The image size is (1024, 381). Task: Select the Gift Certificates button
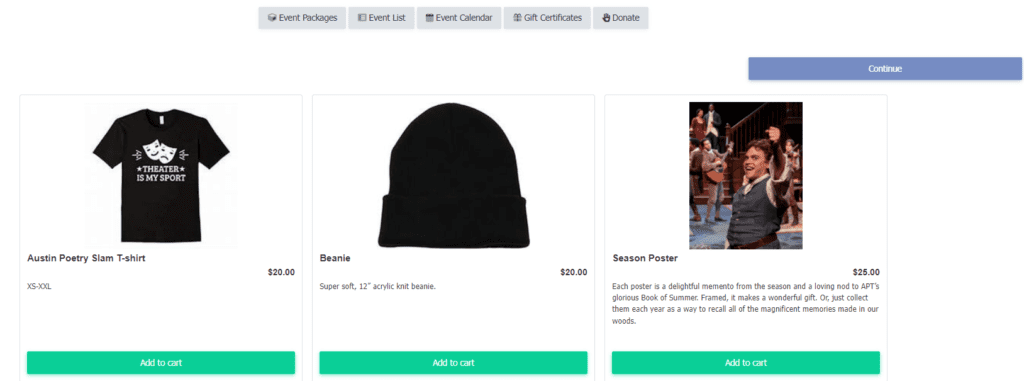coord(547,18)
